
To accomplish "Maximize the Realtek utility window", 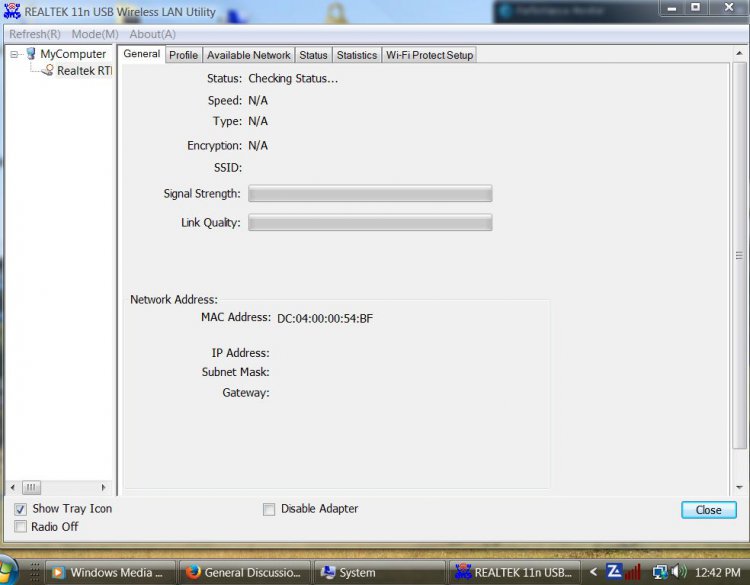I will 695,8.
